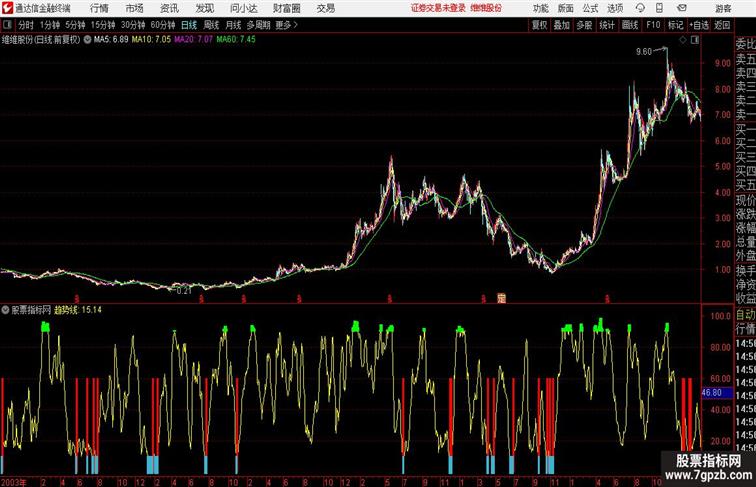Open the 市场 menu
Image resolution: width=756 pixels, height=487 pixels.
click(x=135, y=8)
